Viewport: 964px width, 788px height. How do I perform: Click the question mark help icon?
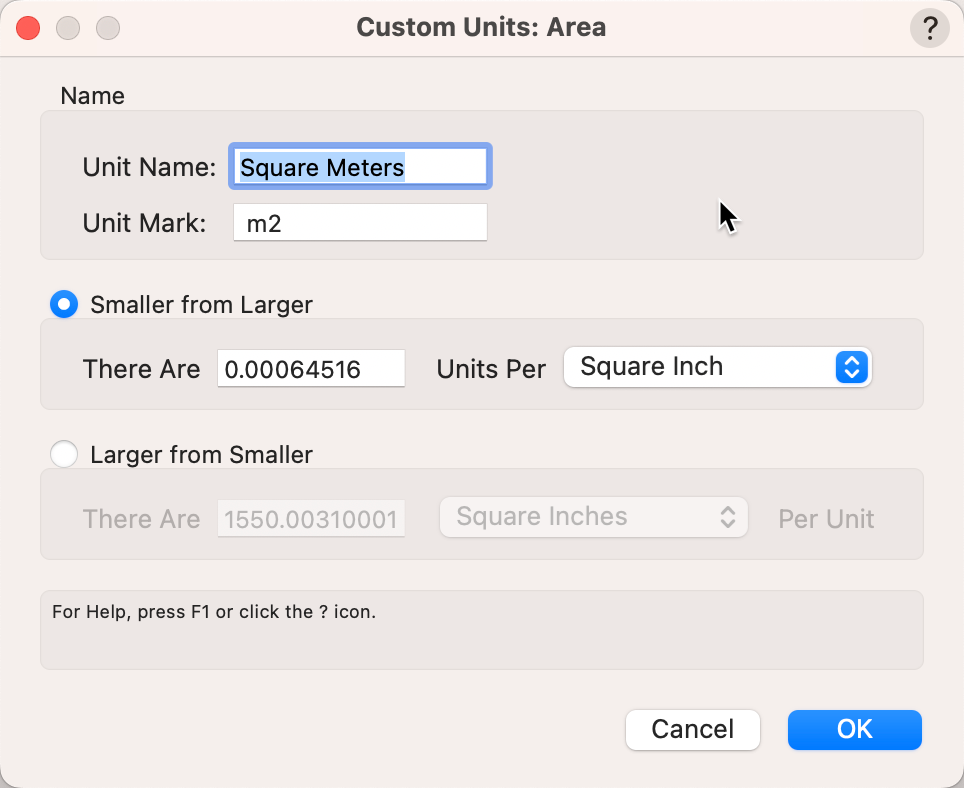[929, 28]
